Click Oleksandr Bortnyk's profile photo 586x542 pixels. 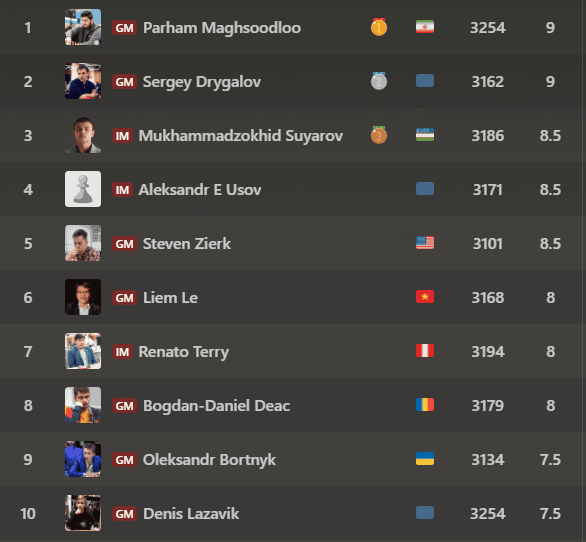click(x=83, y=459)
